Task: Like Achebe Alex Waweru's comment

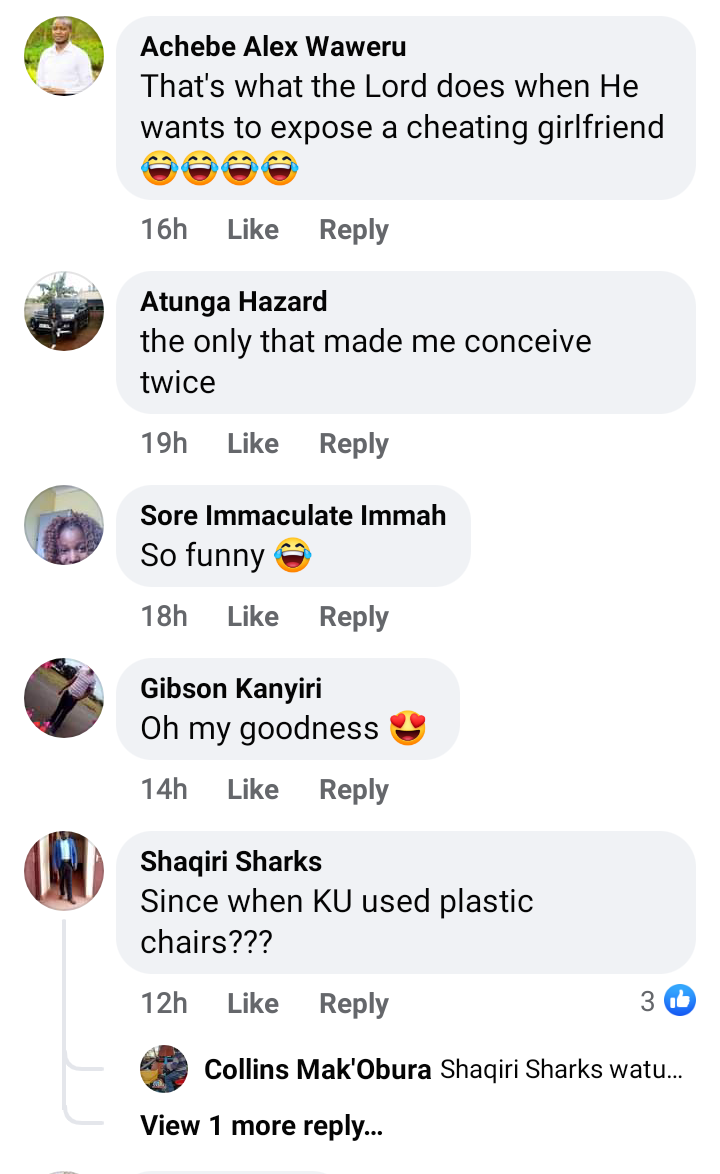Action: (x=252, y=230)
